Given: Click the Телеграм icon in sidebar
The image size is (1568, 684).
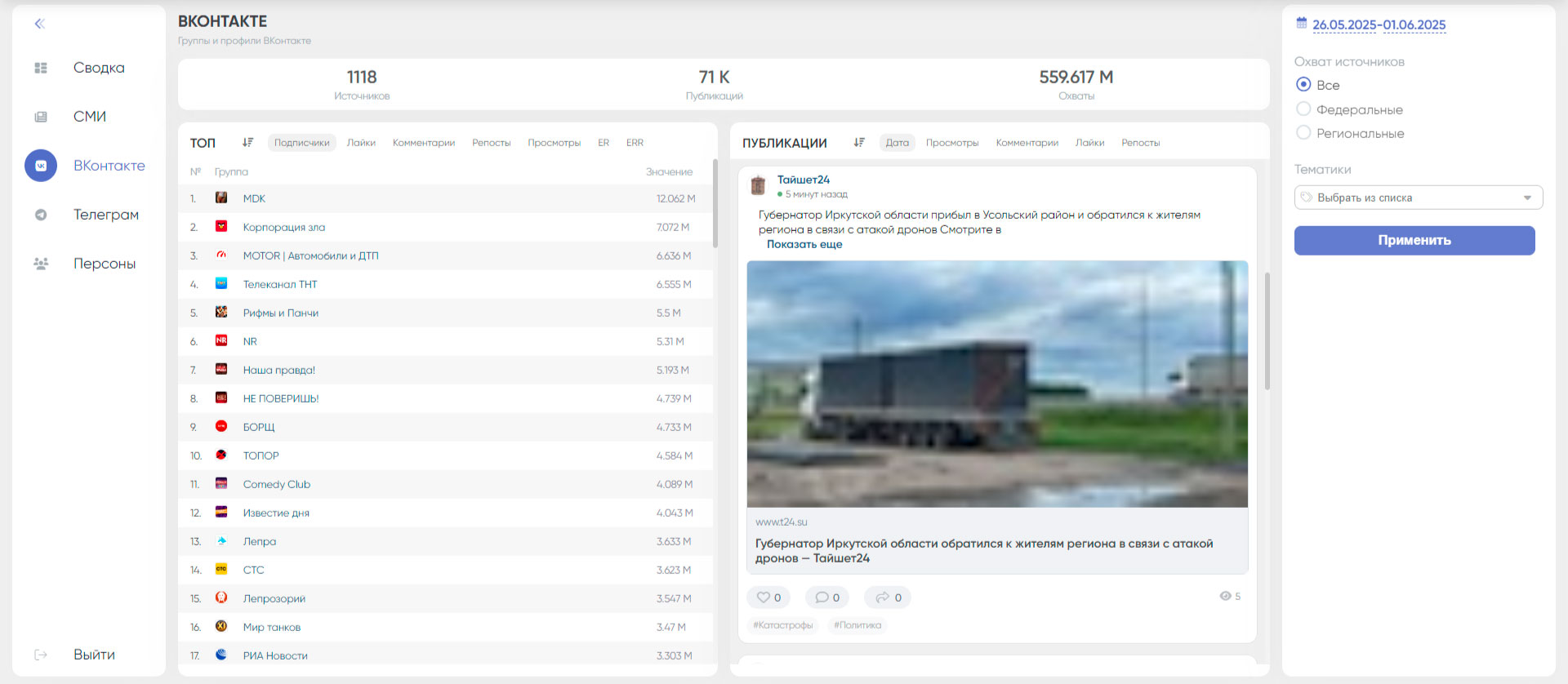Looking at the screenshot, I should [41, 215].
